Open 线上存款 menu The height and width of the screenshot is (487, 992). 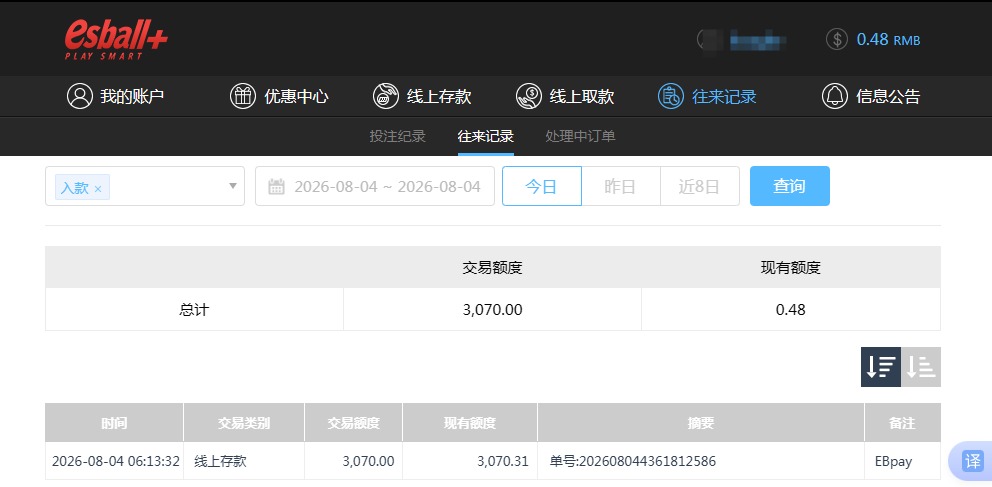tap(422, 96)
